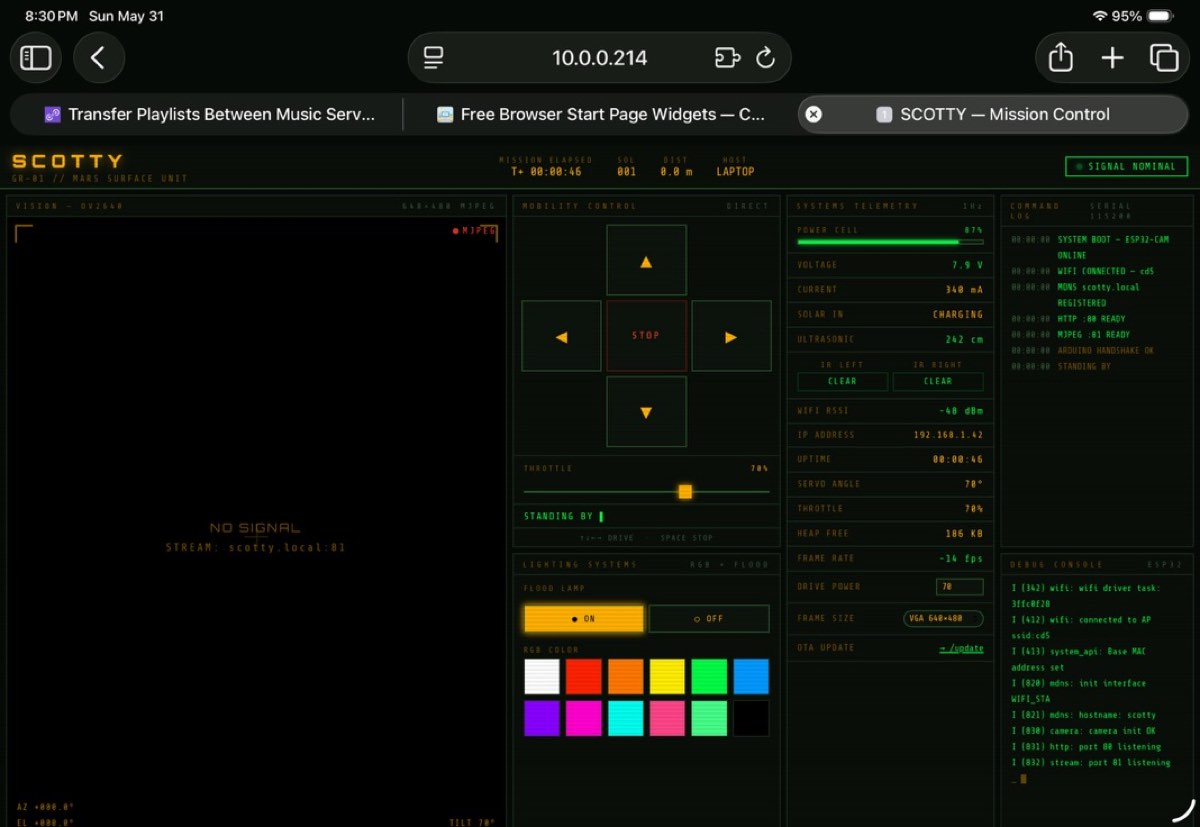Click the SIGNAL NOMINAL status badge
The width and height of the screenshot is (1200, 827).
pos(1127,167)
